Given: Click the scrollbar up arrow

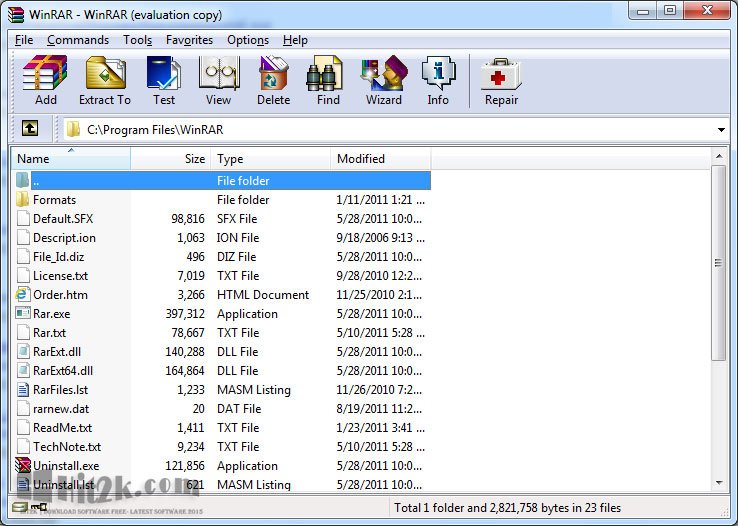Looking at the screenshot, I should coord(719,156).
